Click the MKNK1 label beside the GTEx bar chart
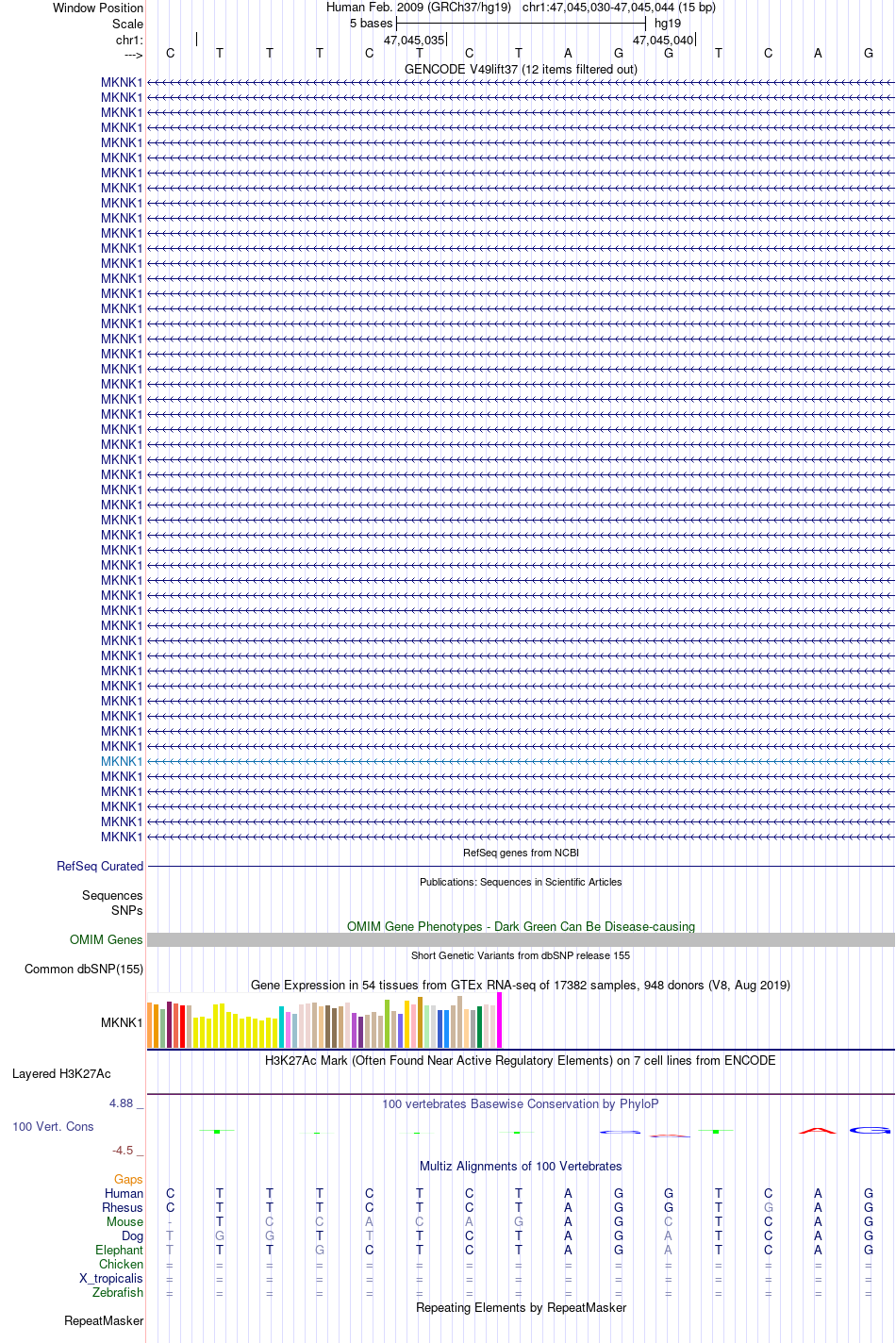This screenshot has width=896, height=1343. [122, 1022]
